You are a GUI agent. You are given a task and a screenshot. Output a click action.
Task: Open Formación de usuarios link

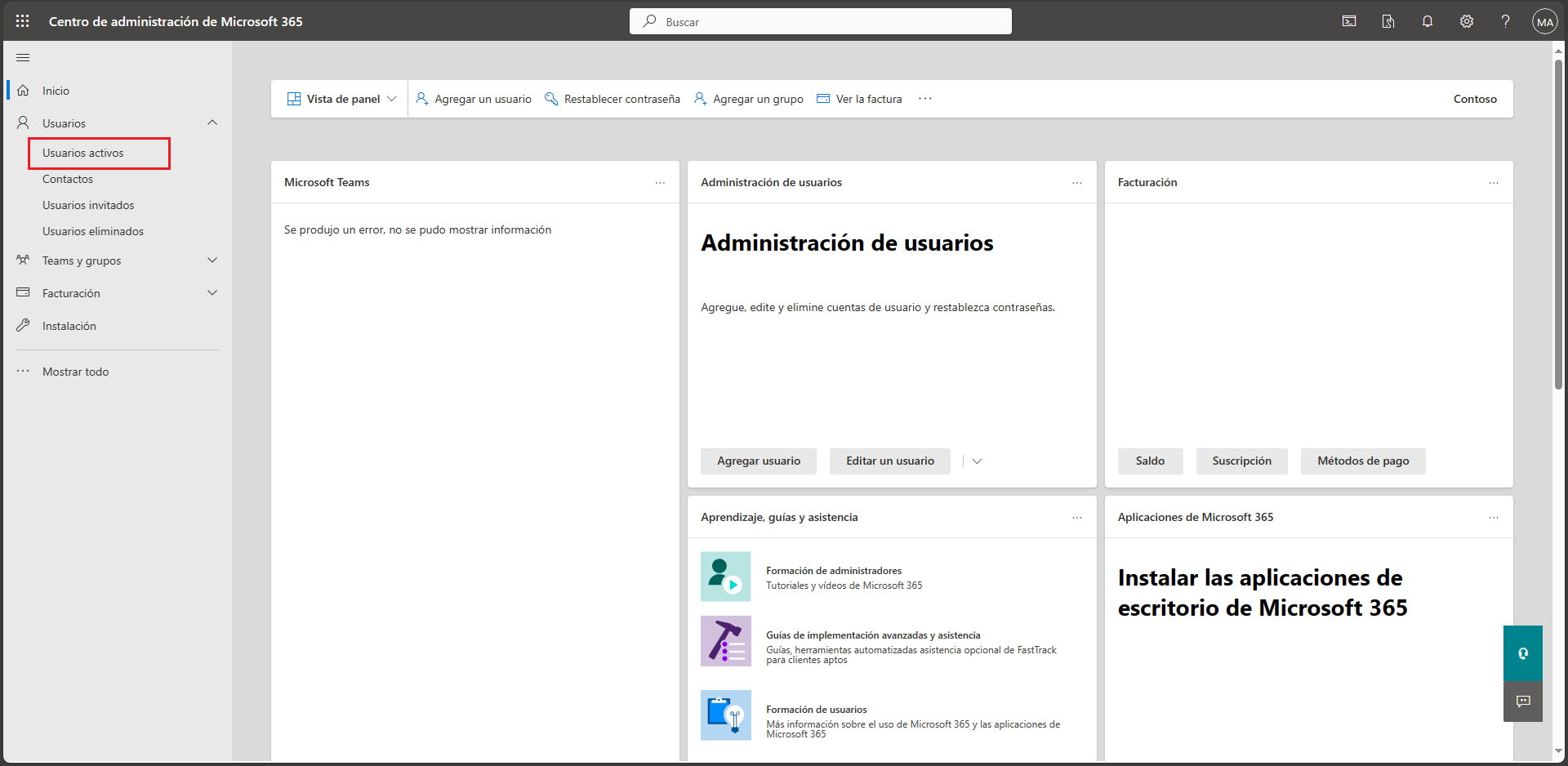[x=817, y=710]
